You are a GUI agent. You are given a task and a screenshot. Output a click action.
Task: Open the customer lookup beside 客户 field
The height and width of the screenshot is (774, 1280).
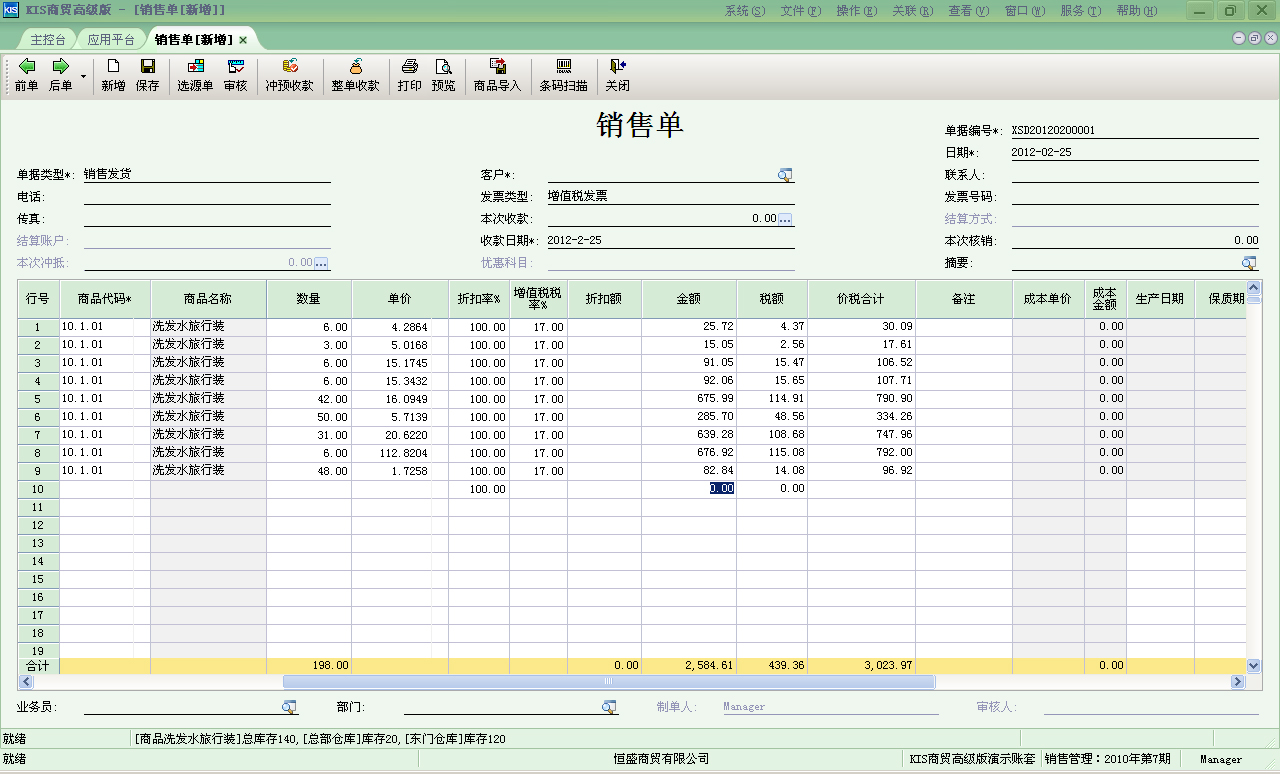[x=786, y=173]
